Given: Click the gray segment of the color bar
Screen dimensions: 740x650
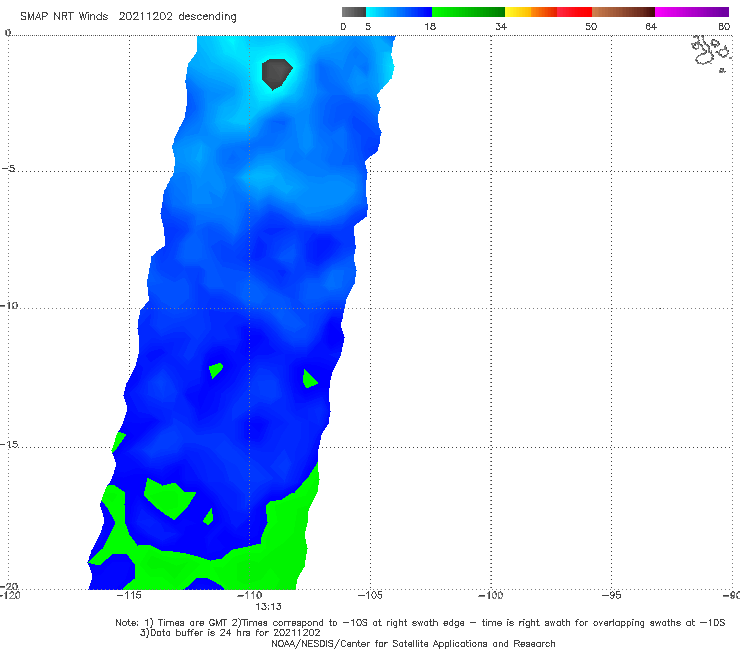Looking at the screenshot, I should pyautogui.click(x=353, y=12).
